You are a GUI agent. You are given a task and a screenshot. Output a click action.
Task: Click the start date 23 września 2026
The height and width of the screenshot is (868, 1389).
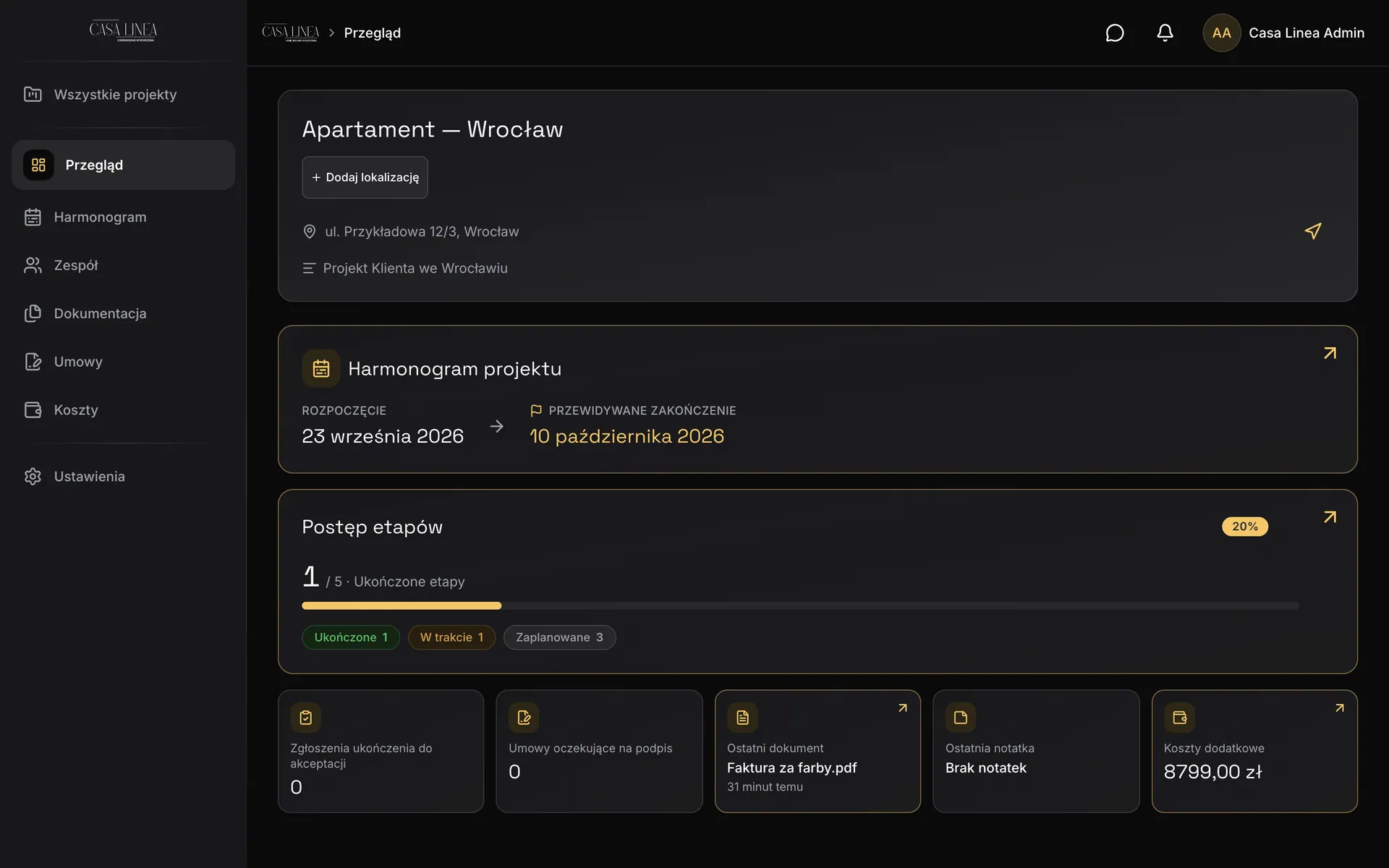point(383,436)
